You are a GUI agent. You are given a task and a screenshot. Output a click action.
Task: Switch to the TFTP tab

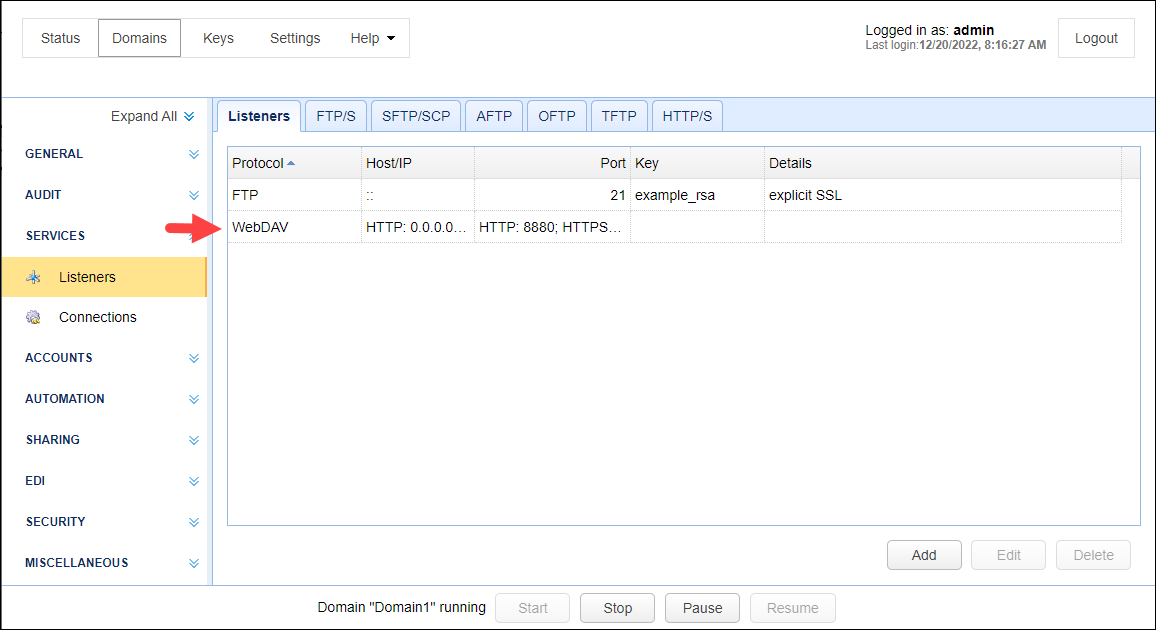point(619,116)
